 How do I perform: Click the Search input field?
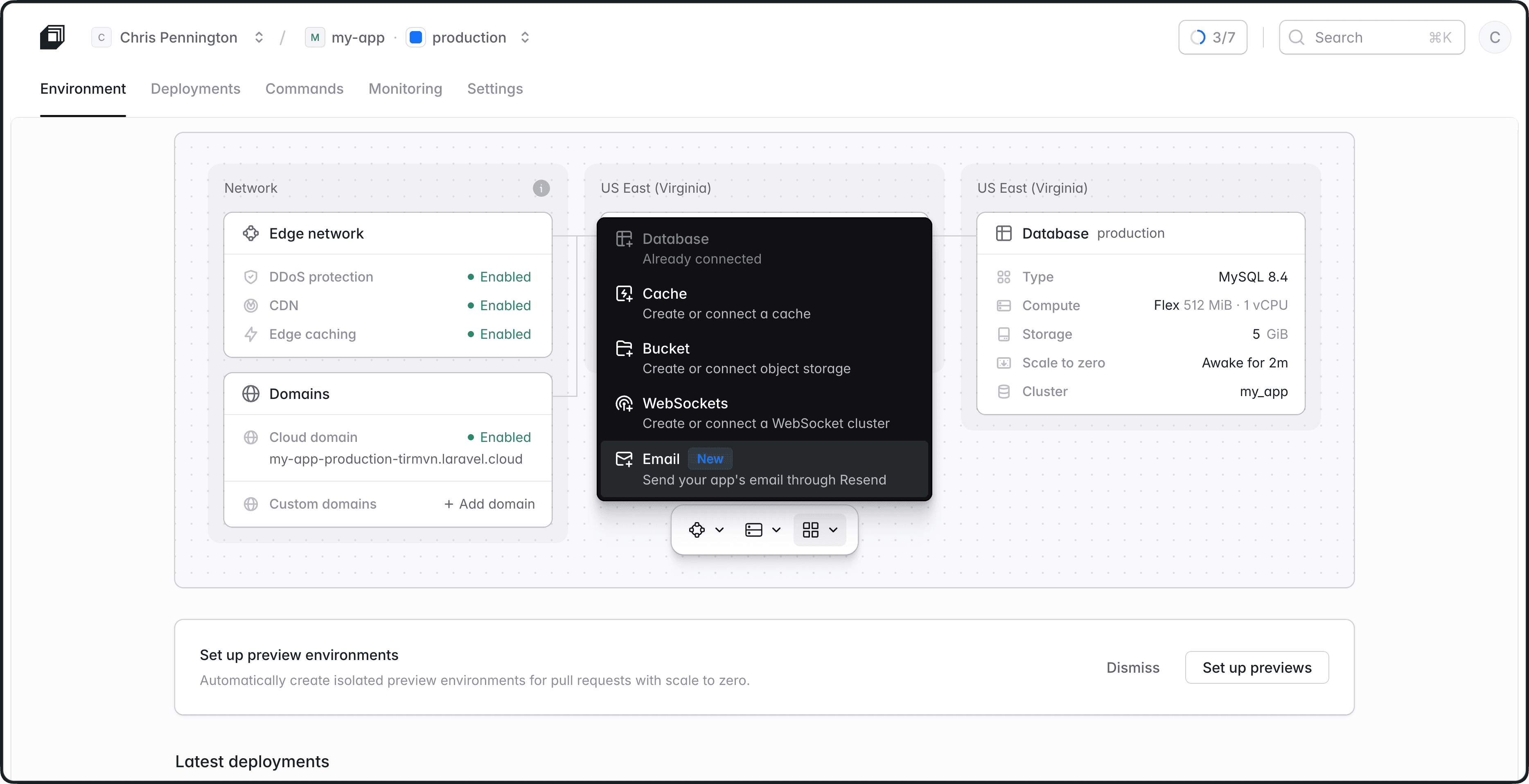coord(1371,37)
